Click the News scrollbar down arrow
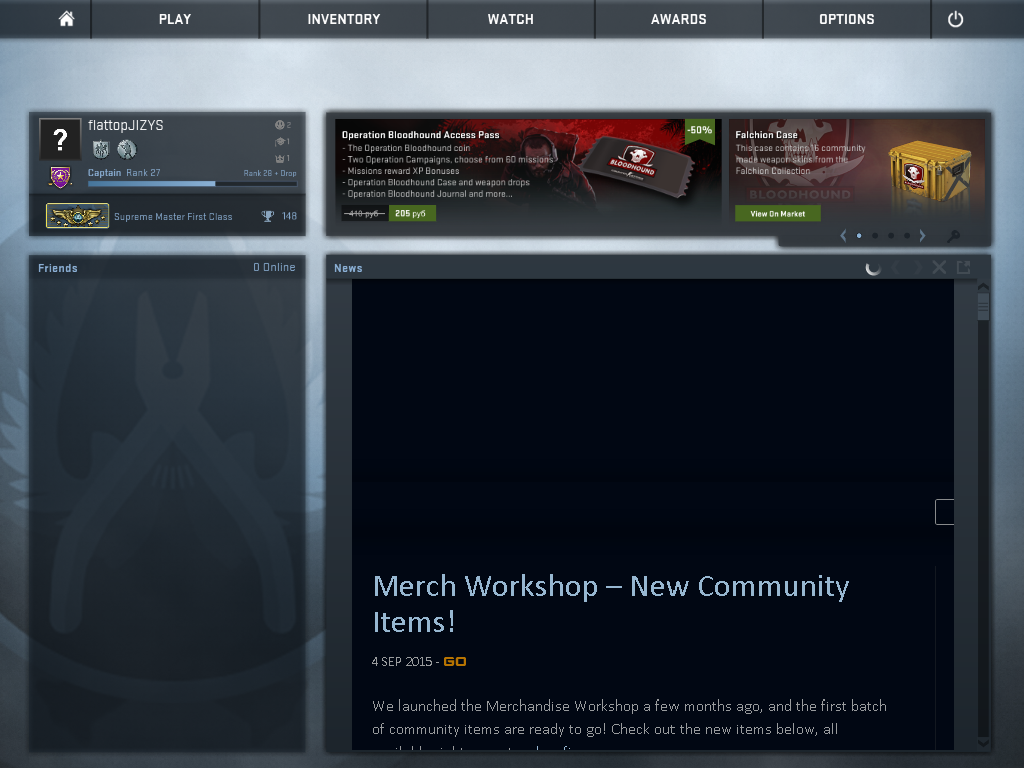Viewport: 1024px width, 768px height. (983, 743)
